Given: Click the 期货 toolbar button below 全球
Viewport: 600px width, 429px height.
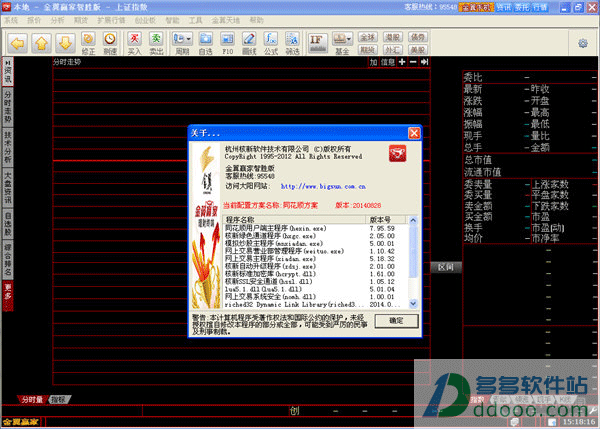Looking at the screenshot, I should pyautogui.click(x=368, y=49).
